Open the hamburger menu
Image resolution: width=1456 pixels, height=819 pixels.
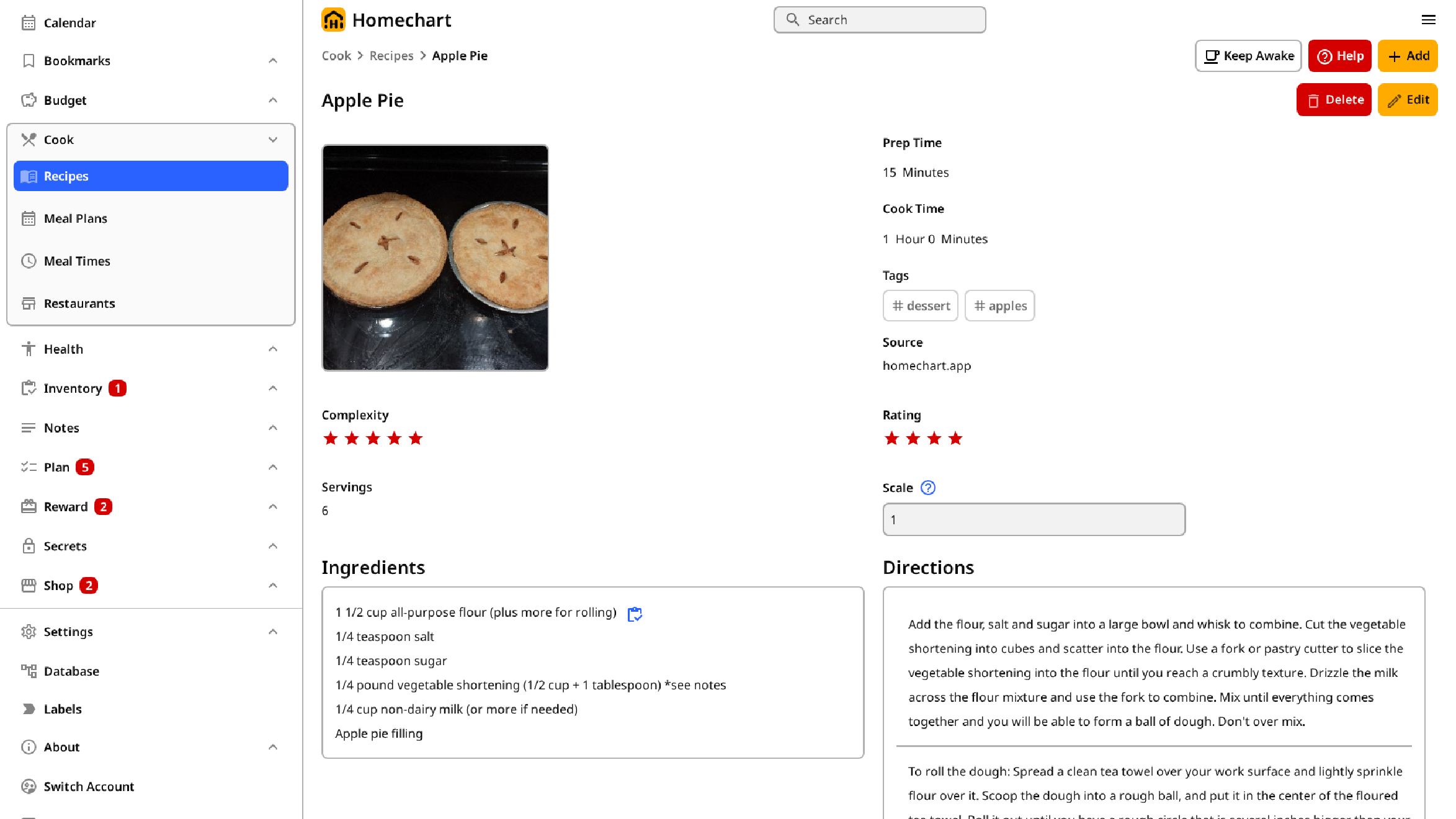point(1429,20)
